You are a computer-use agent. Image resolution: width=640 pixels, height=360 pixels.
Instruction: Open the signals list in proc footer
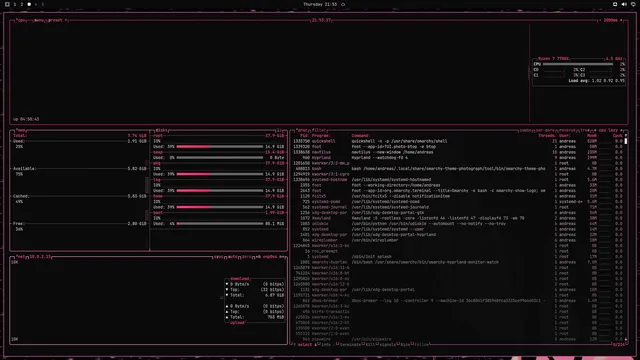pos(387,344)
